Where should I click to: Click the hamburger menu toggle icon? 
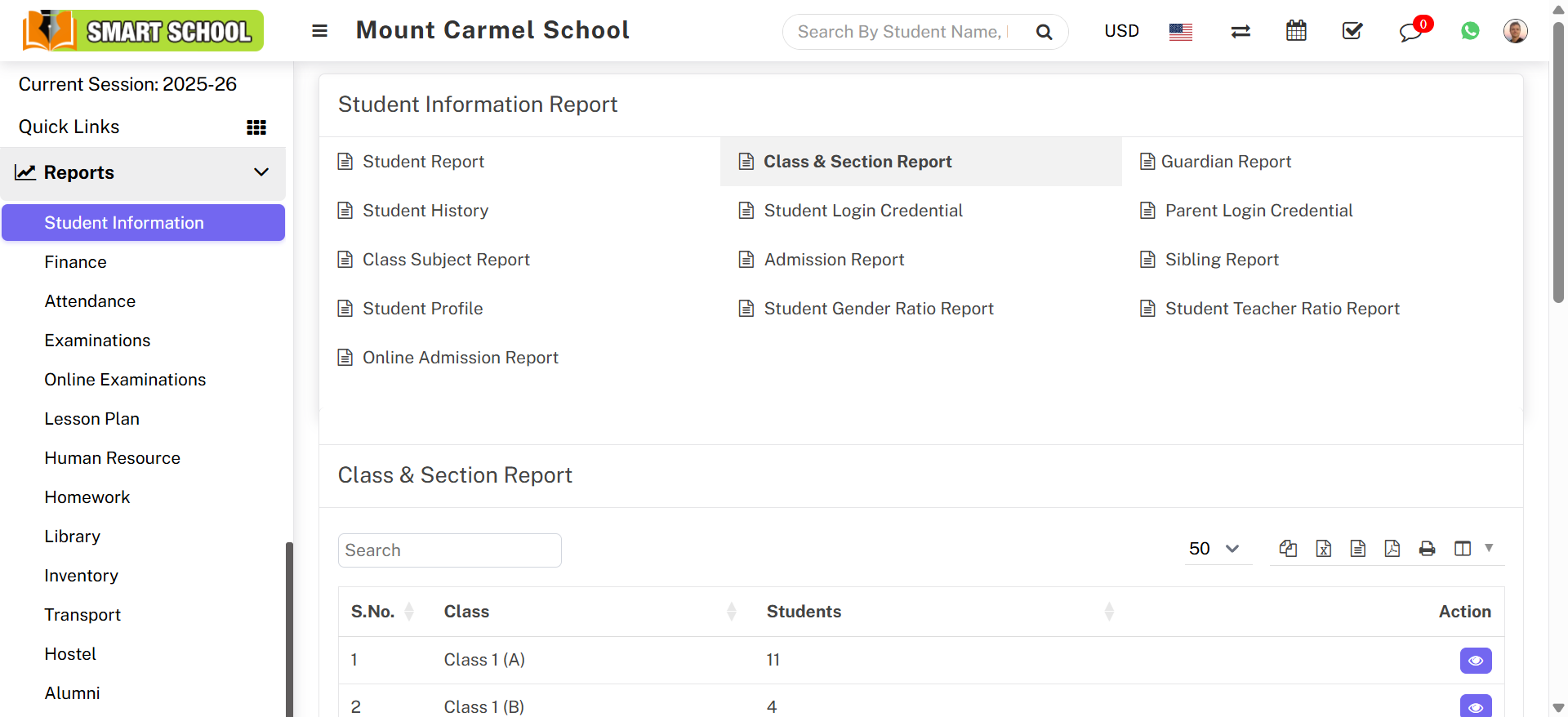pyautogui.click(x=319, y=31)
